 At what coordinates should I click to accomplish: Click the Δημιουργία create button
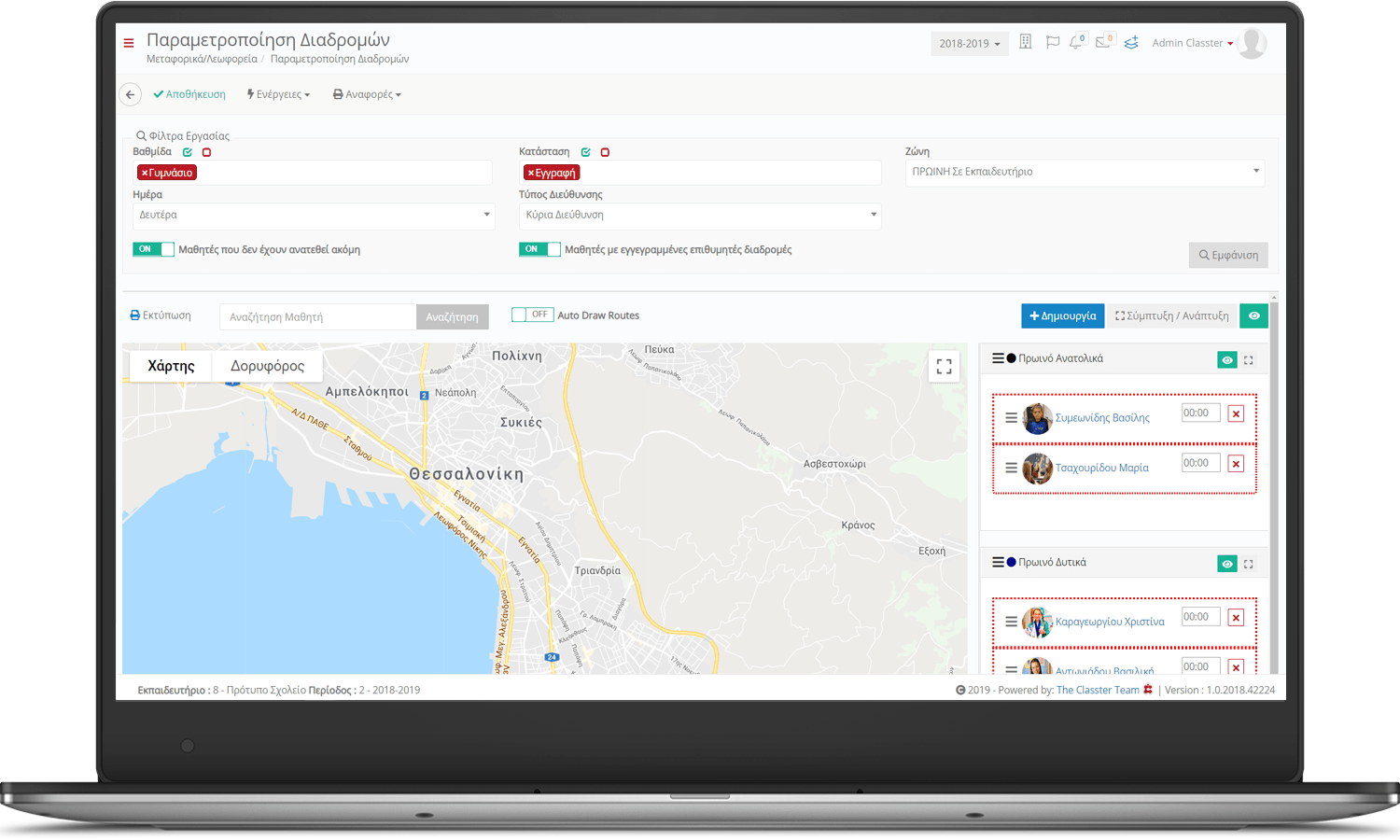coord(1062,315)
